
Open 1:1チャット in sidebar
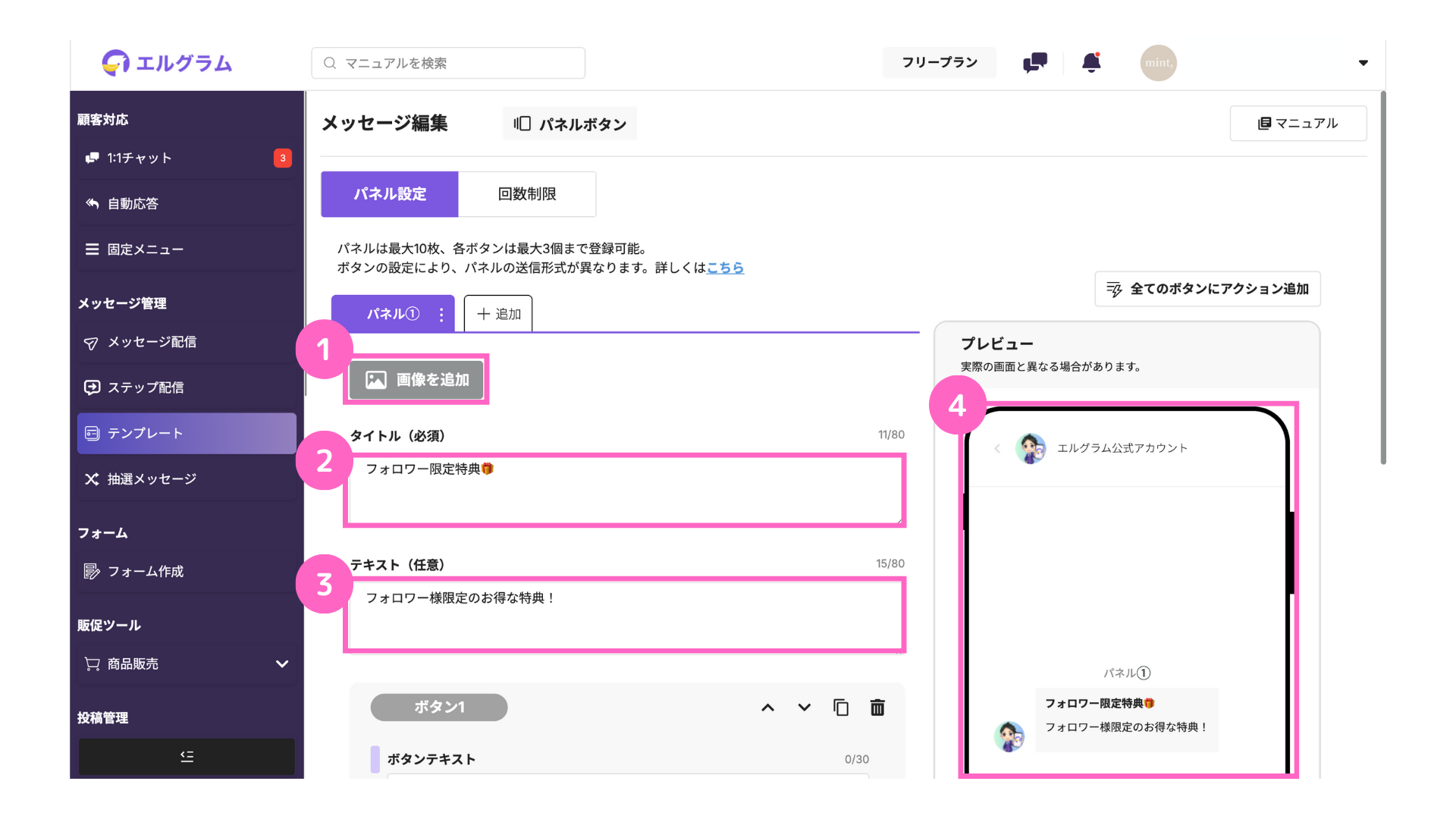pyautogui.click(x=187, y=158)
